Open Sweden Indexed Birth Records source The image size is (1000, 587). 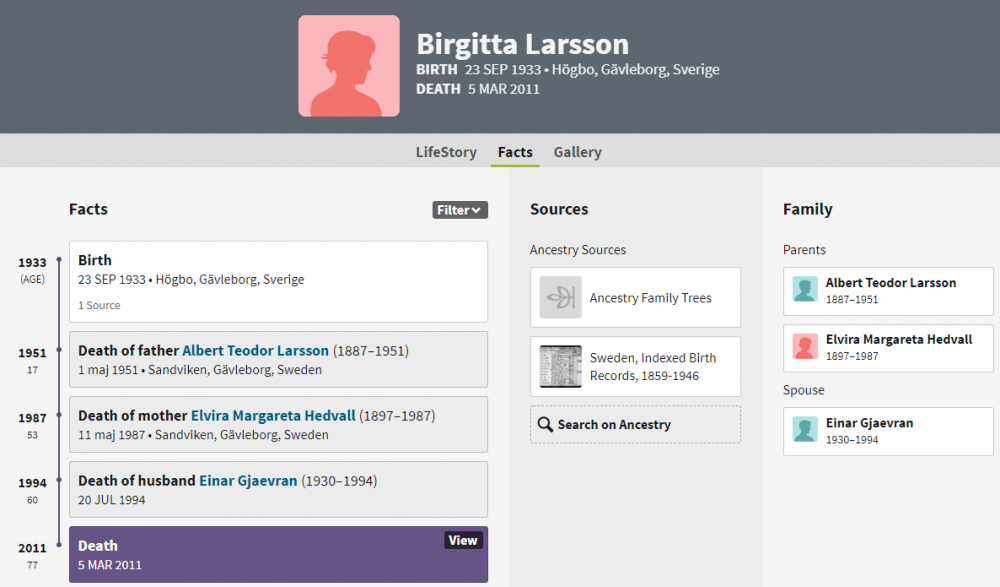pyautogui.click(x=635, y=366)
